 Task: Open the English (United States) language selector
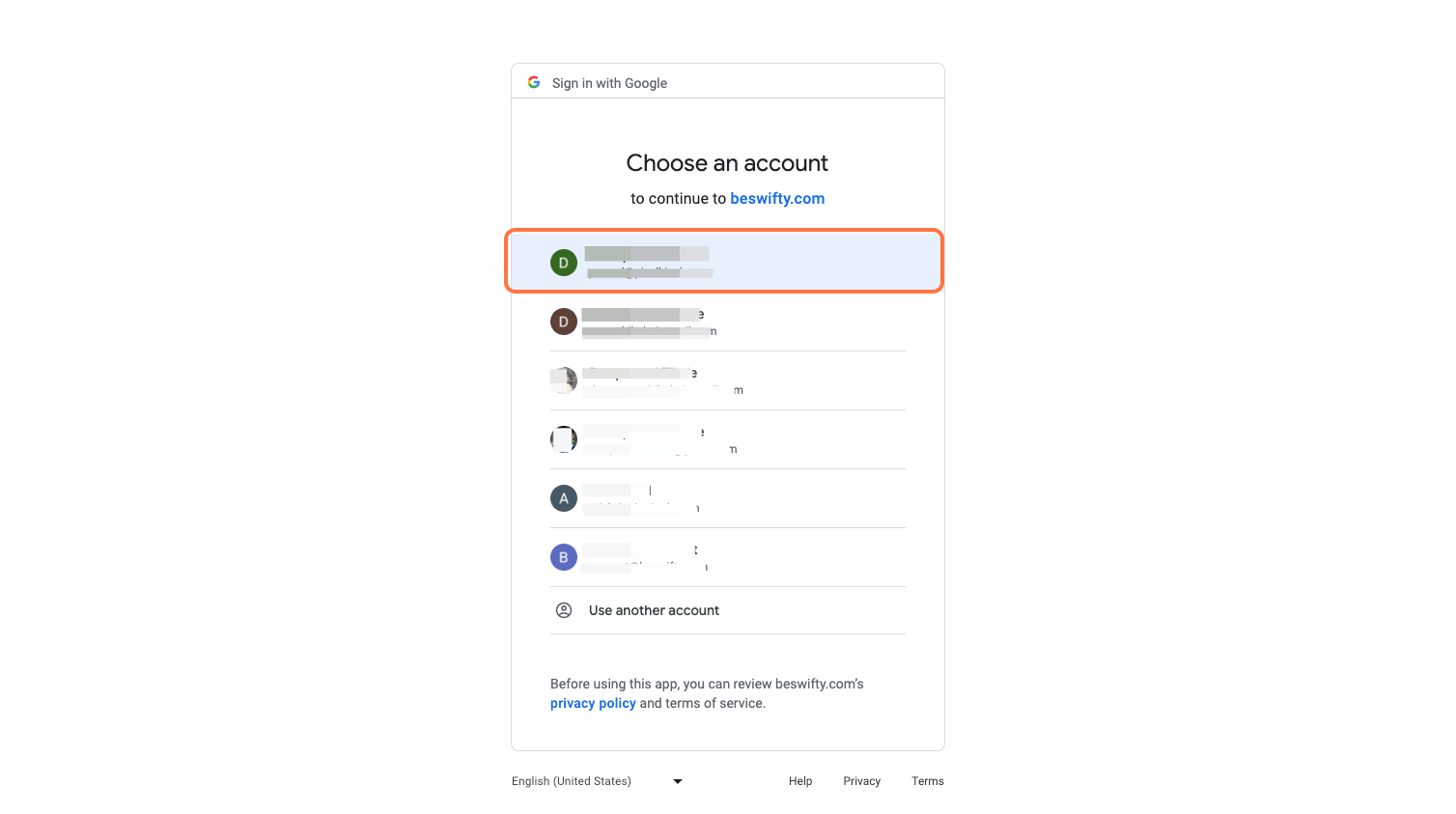[x=598, y=781]
